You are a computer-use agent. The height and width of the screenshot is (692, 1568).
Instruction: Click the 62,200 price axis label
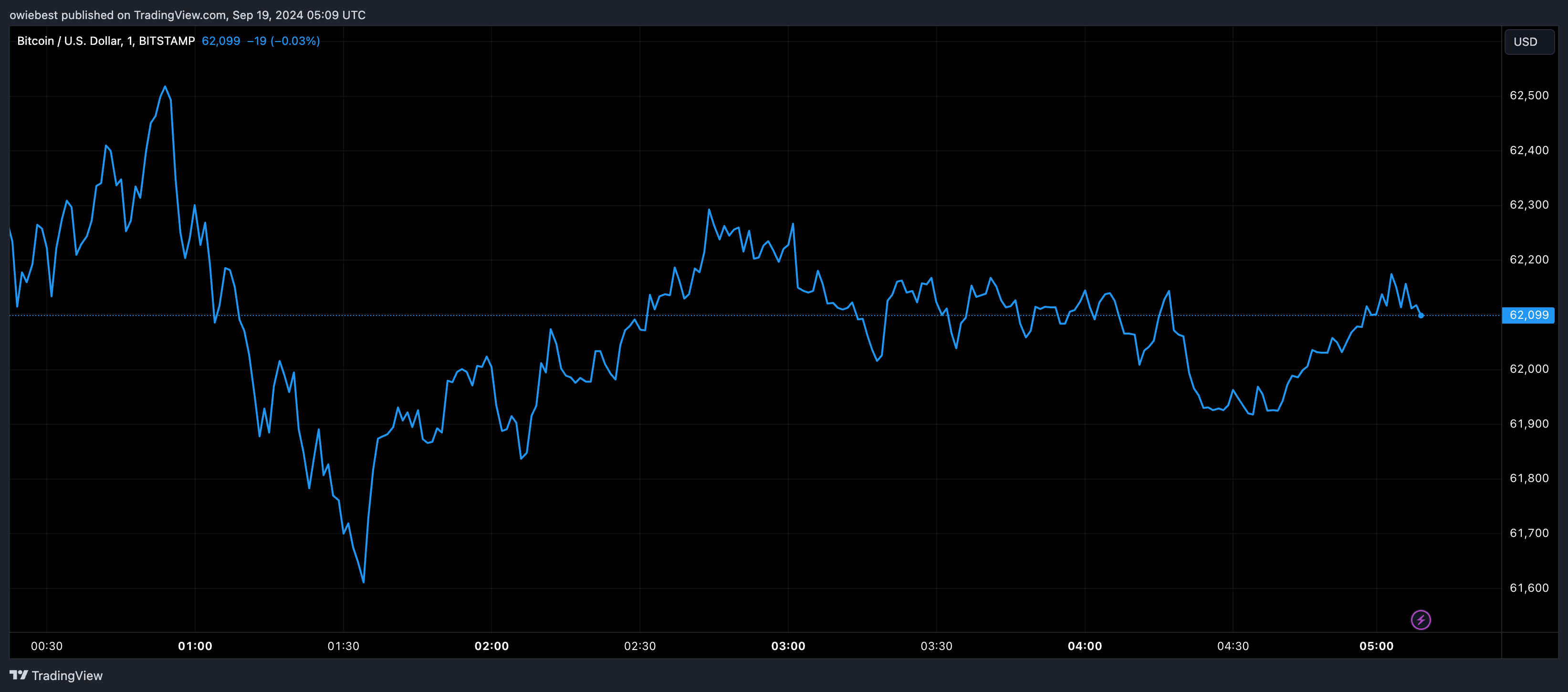(x=1529, y=260)
